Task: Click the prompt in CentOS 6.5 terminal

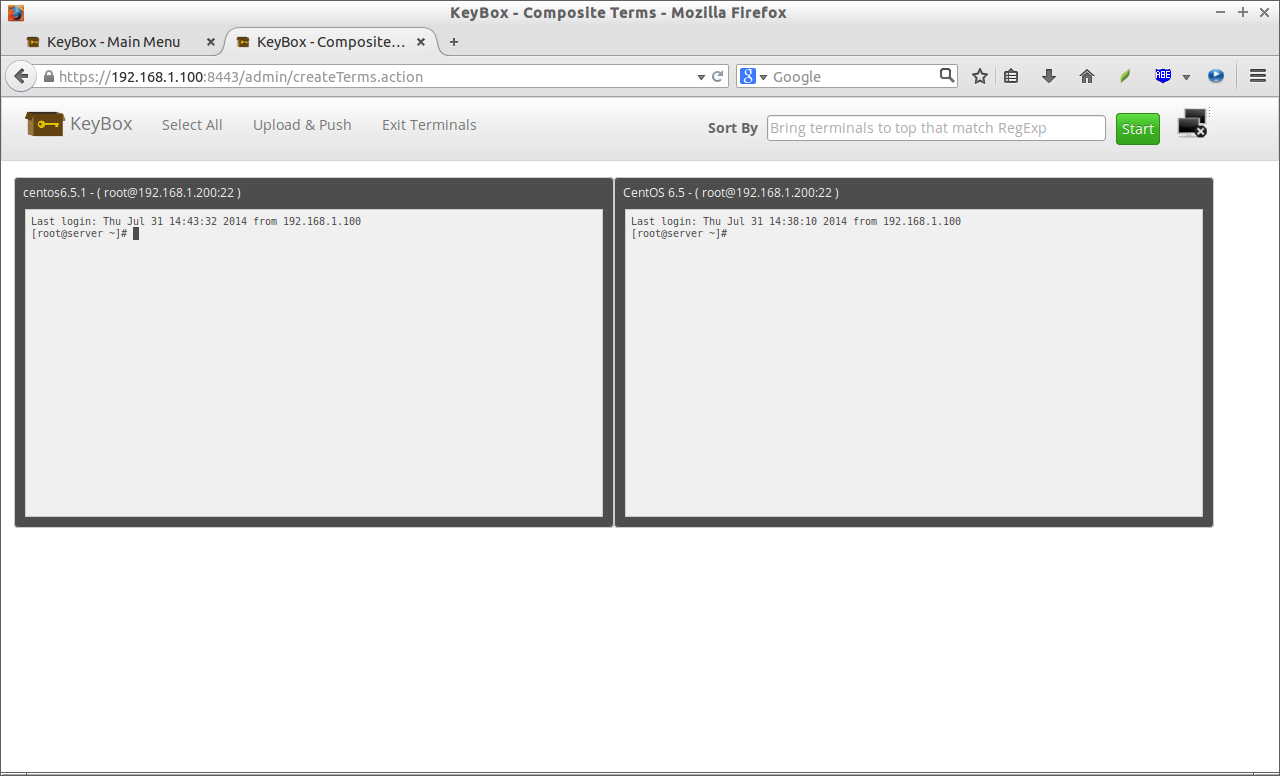Action: 679,233
